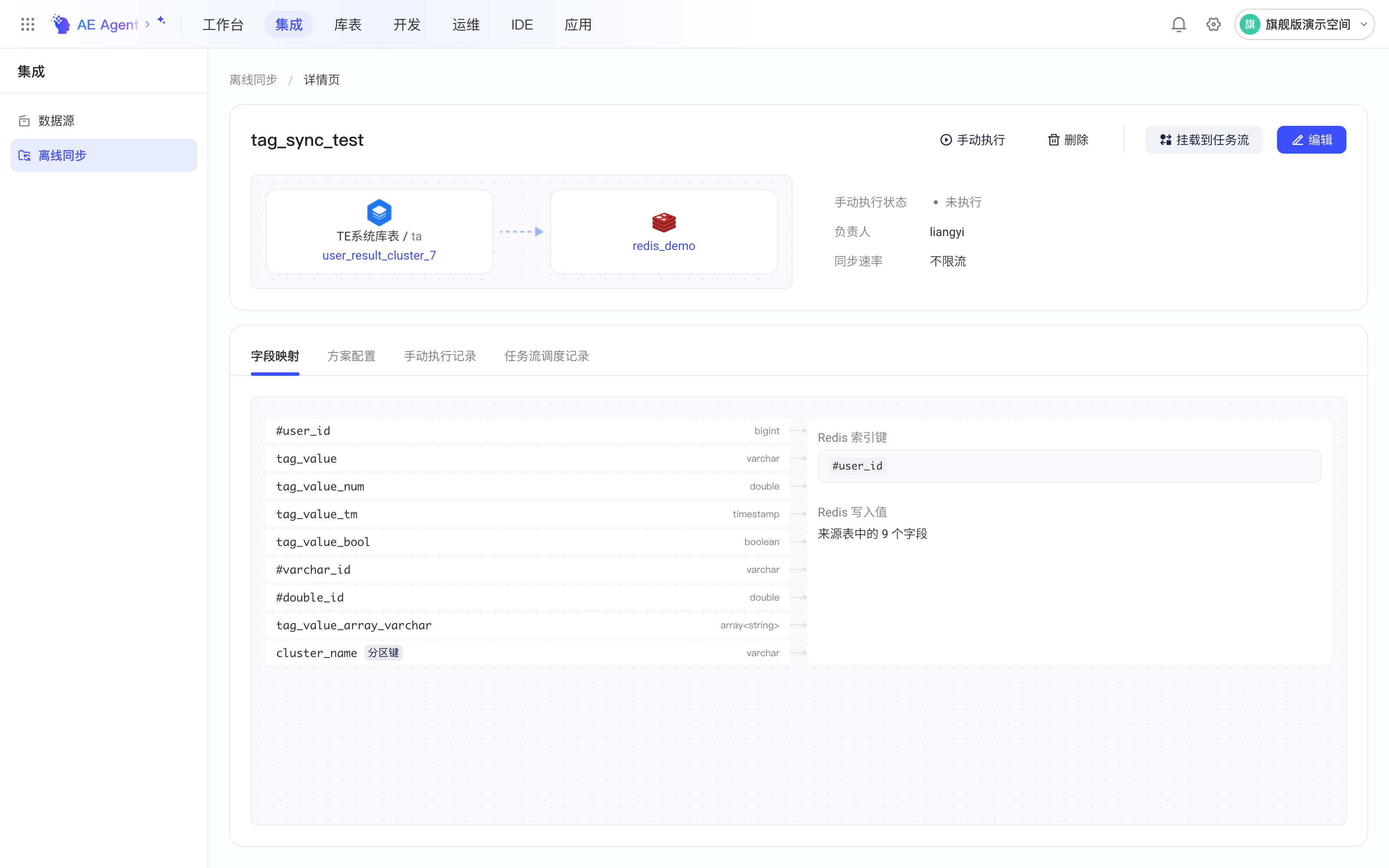The image size is (1389, 868).
Task: Switch to the 方案配置 tab
Action: (x=351, y=356)
